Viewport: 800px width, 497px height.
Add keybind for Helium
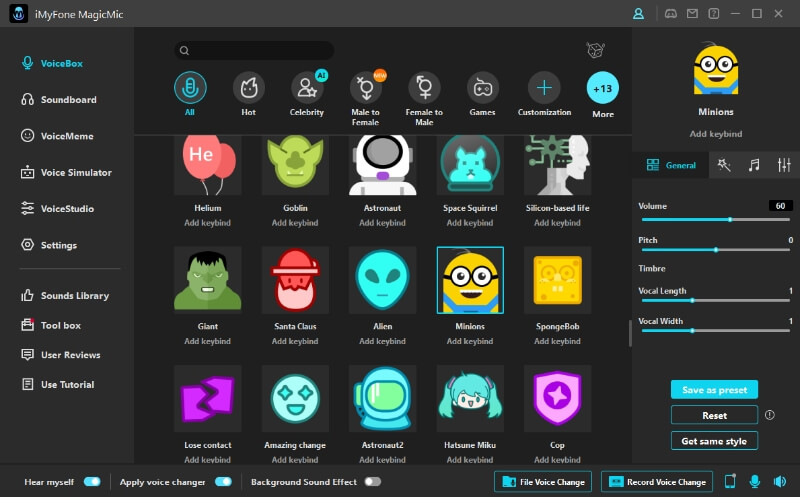pyautogui.click(x=208, y=223)
